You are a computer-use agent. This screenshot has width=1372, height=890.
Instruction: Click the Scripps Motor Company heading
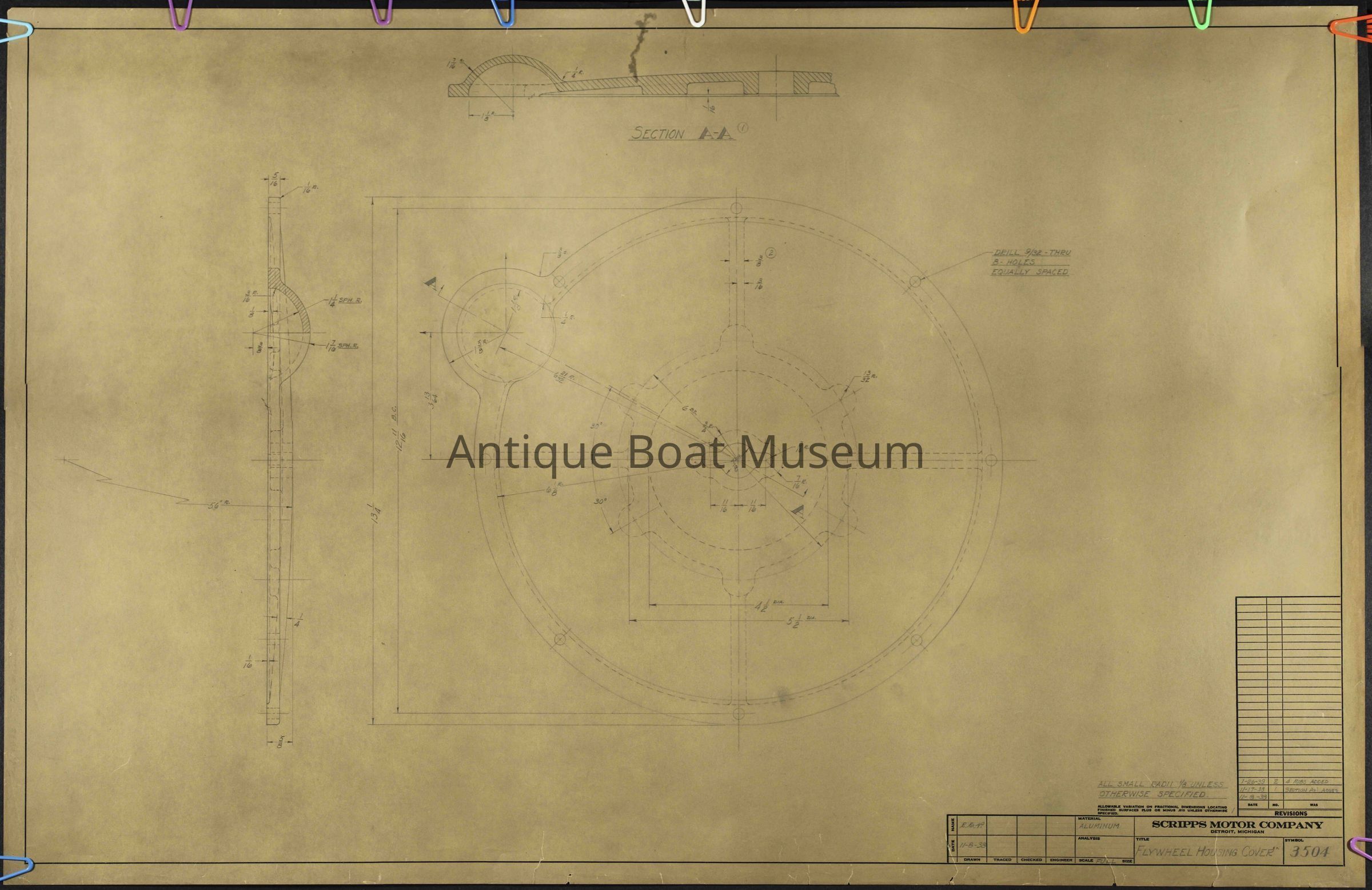pos(1237,825)
